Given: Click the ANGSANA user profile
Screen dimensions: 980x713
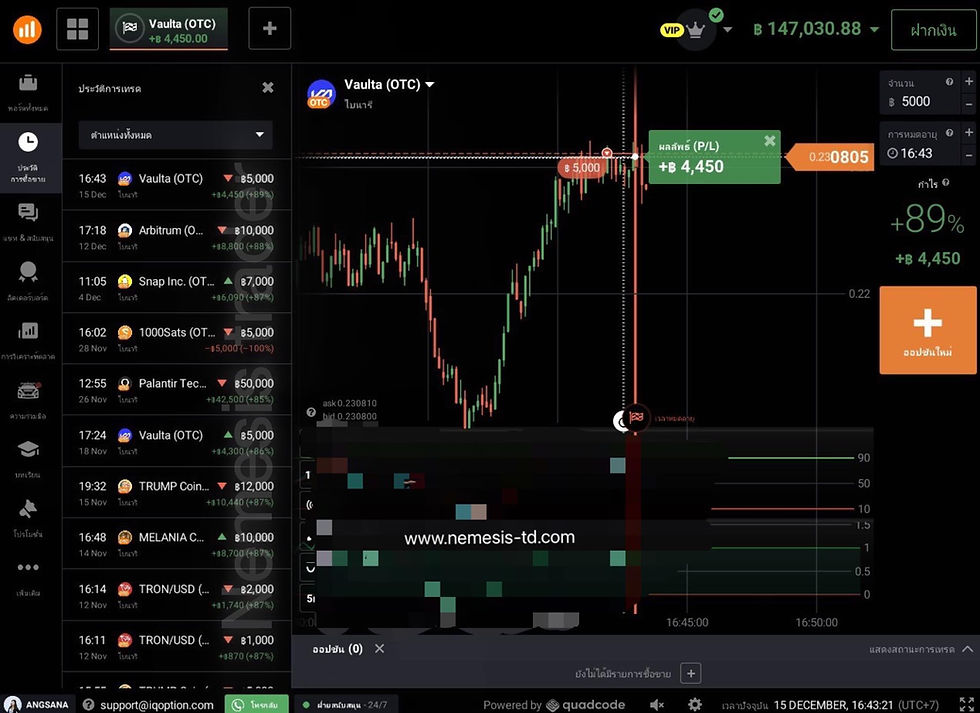Looking at the screenshot, I should coord(37,704).
